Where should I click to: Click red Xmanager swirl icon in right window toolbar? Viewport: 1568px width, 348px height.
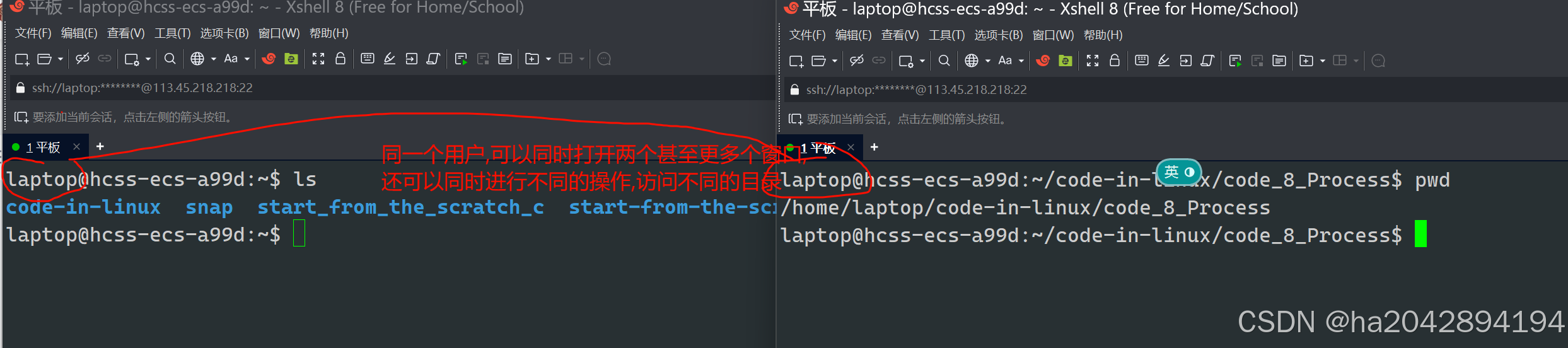click(x=1043, y=61)
